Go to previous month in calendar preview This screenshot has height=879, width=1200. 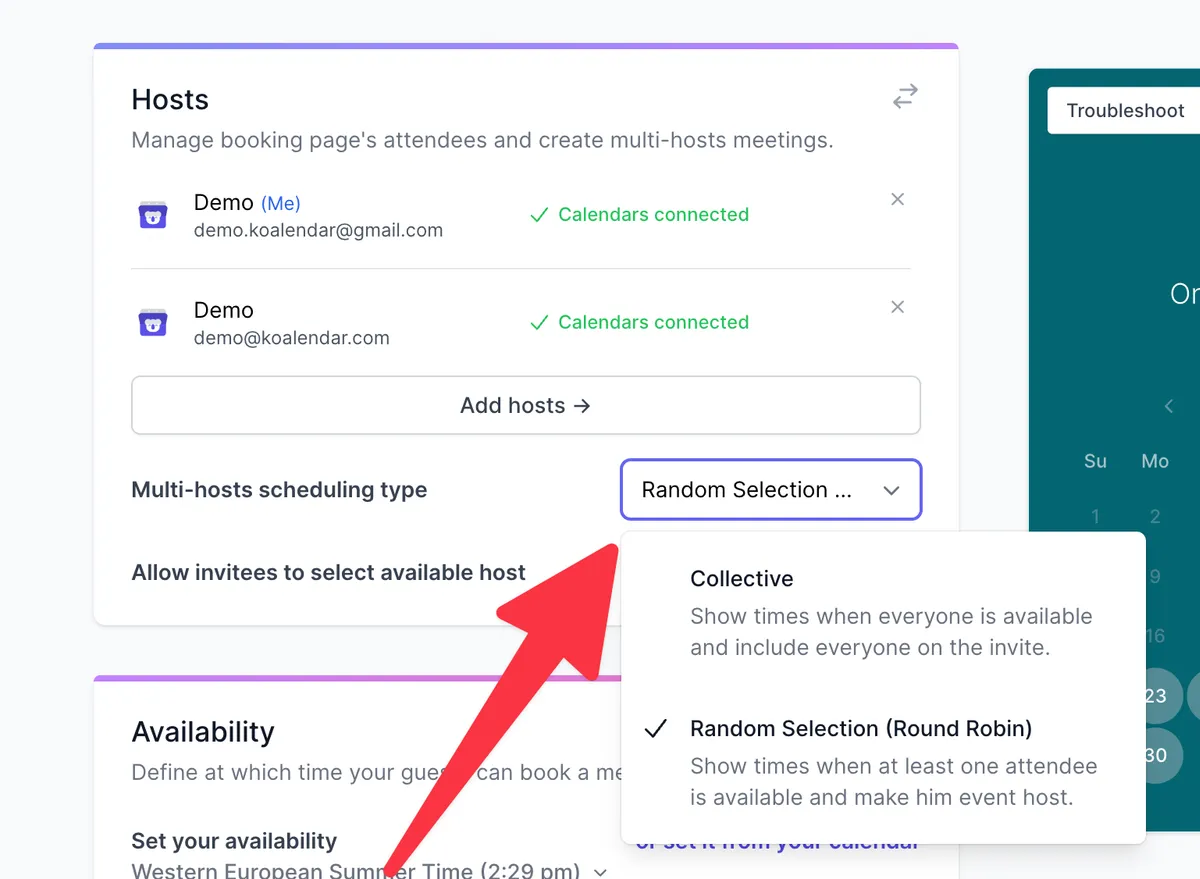pyautogui.click(x=1169, y=406)
